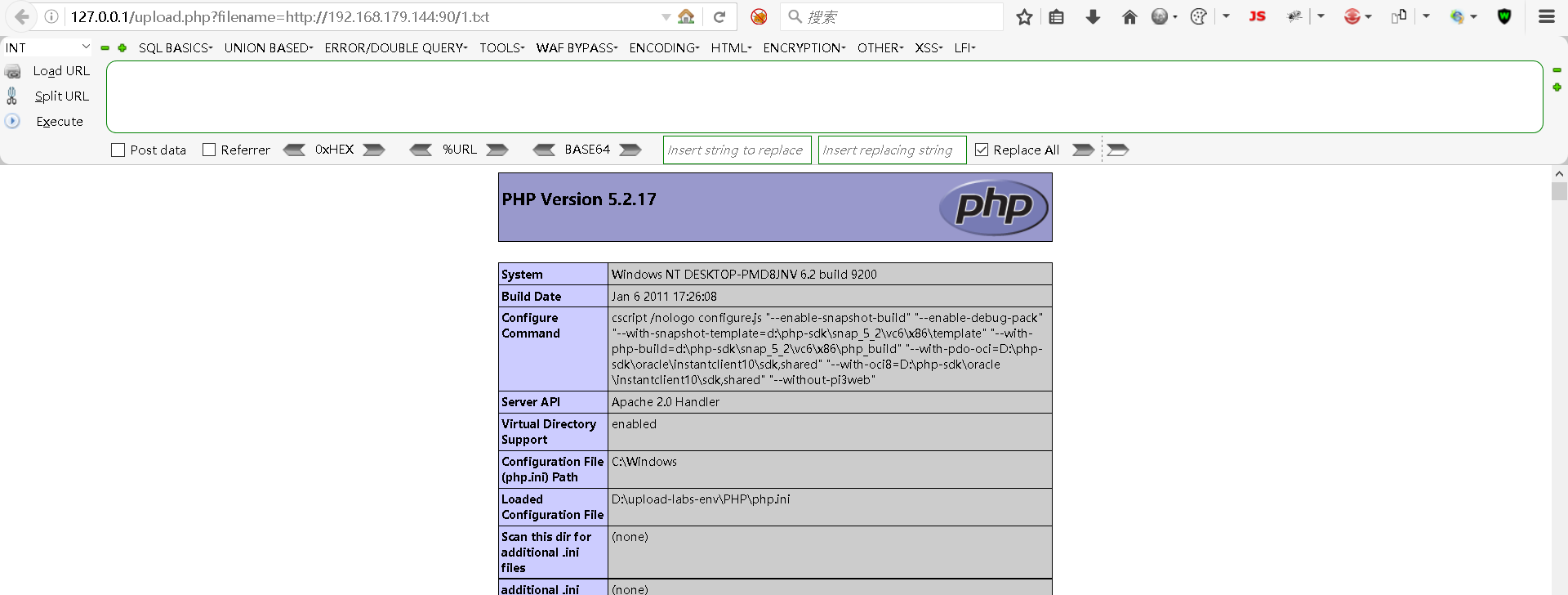Click the Insert replacing string field
Viewport: 1568px width, 595px height.
pyautogui.click(x=893, y=150)
